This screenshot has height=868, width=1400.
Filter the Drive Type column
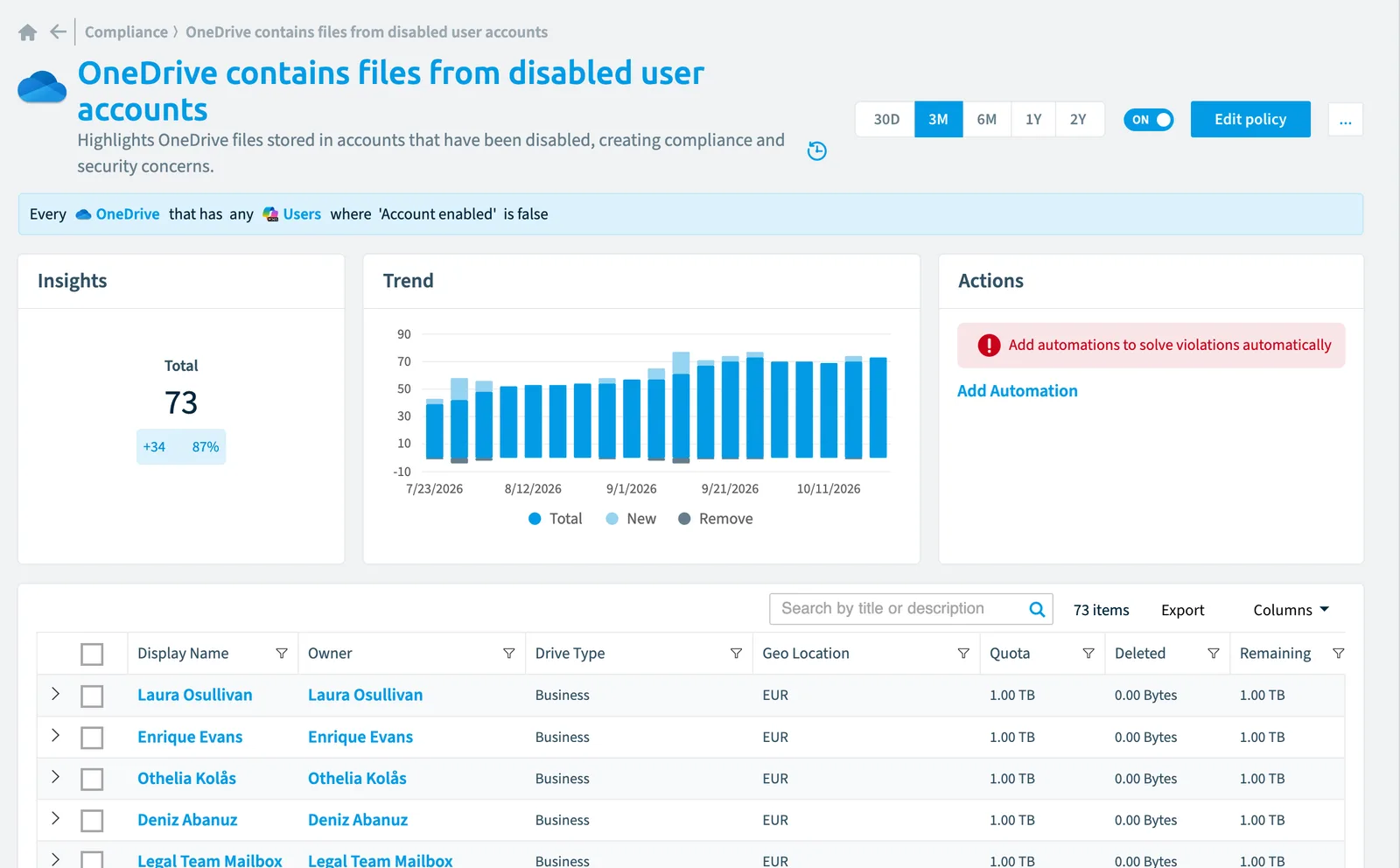click(x=736, y=654)
